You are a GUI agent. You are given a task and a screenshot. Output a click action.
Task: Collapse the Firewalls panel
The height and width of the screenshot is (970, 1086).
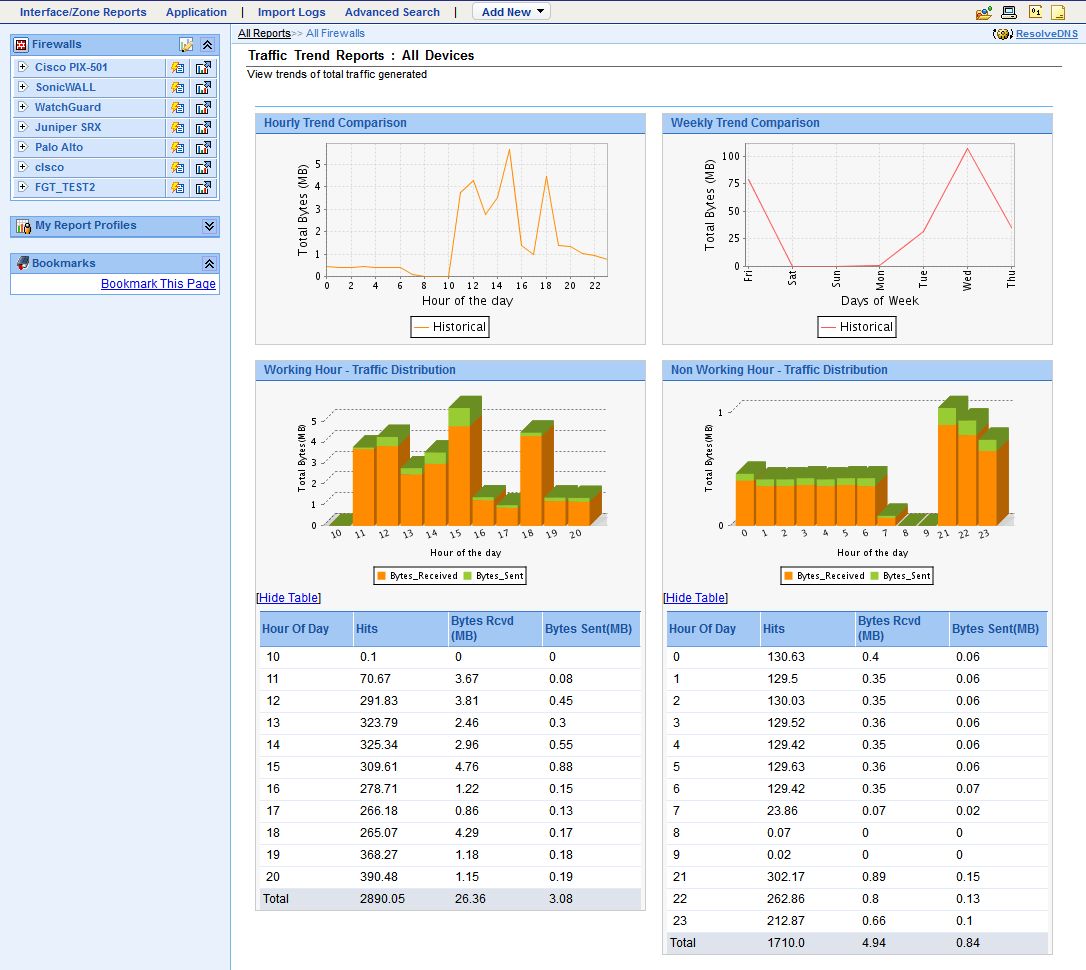click(x=208, y=45)
